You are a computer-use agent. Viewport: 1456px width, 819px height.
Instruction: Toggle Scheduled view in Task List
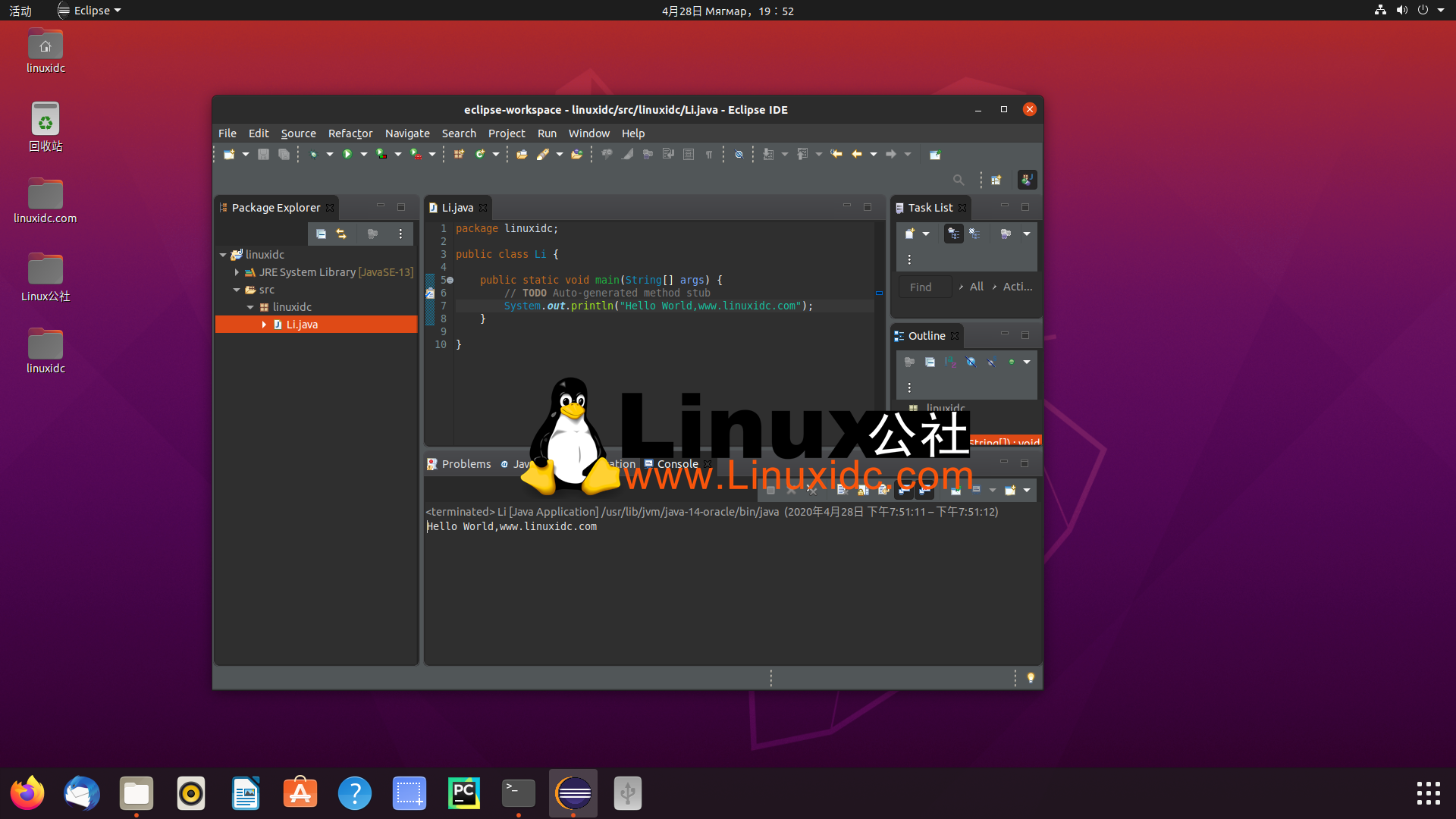pos(974,234)
